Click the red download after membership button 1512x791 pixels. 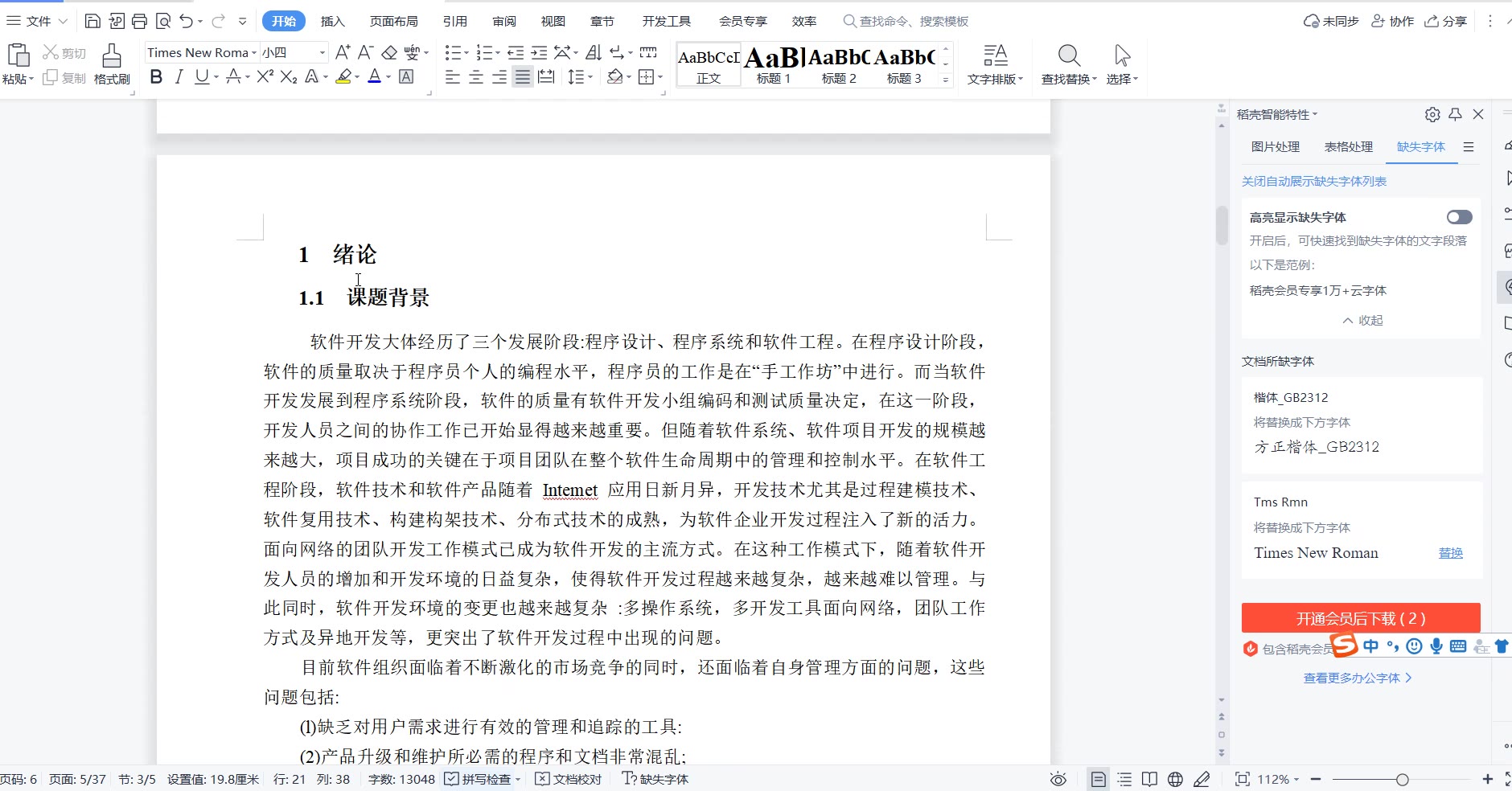click(1361, 618)
